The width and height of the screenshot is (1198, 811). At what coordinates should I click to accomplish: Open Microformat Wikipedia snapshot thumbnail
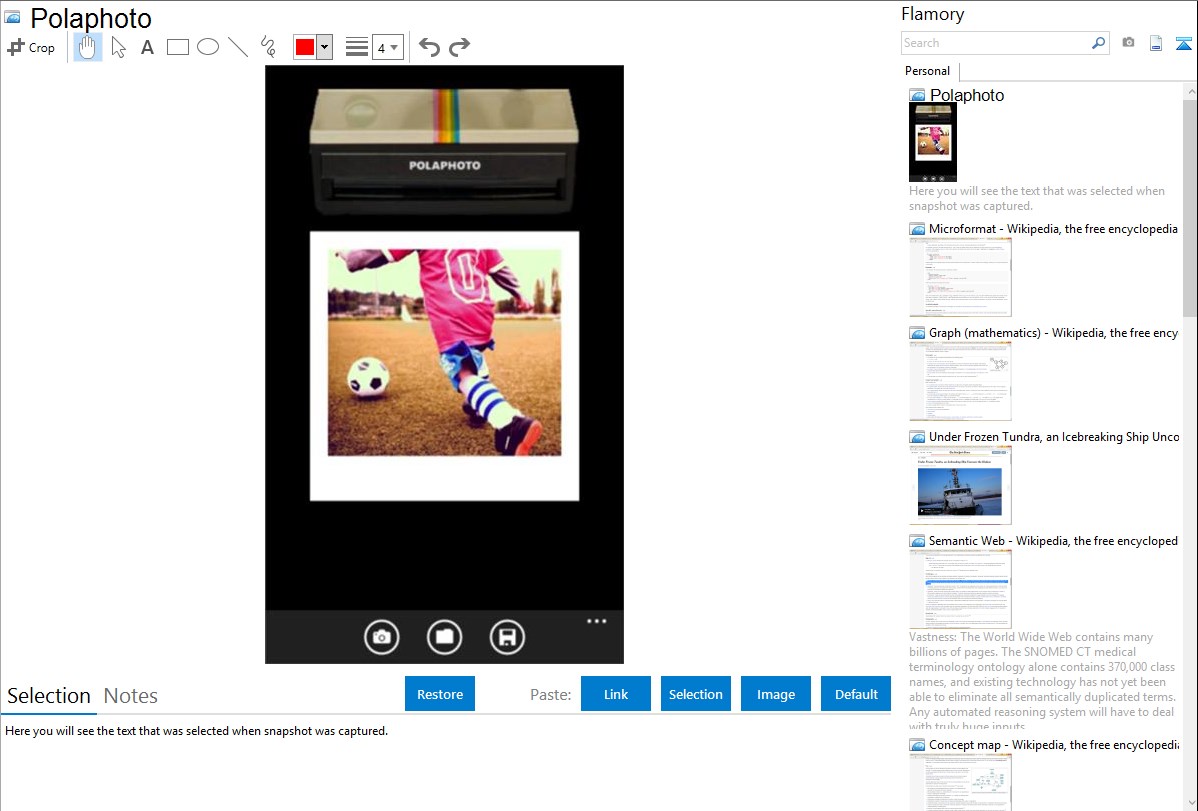coord(960,277)
